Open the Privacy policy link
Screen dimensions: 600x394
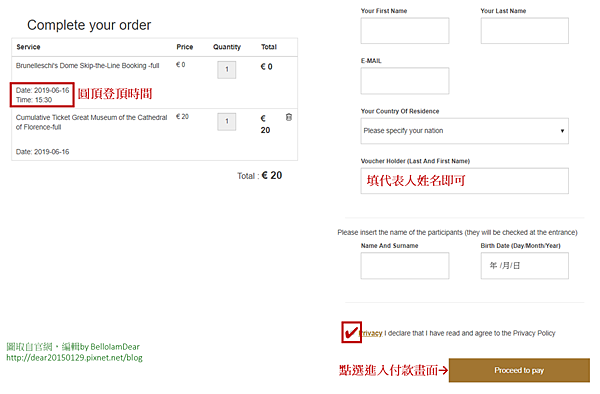pyautogui.click(x=371, y=333)
